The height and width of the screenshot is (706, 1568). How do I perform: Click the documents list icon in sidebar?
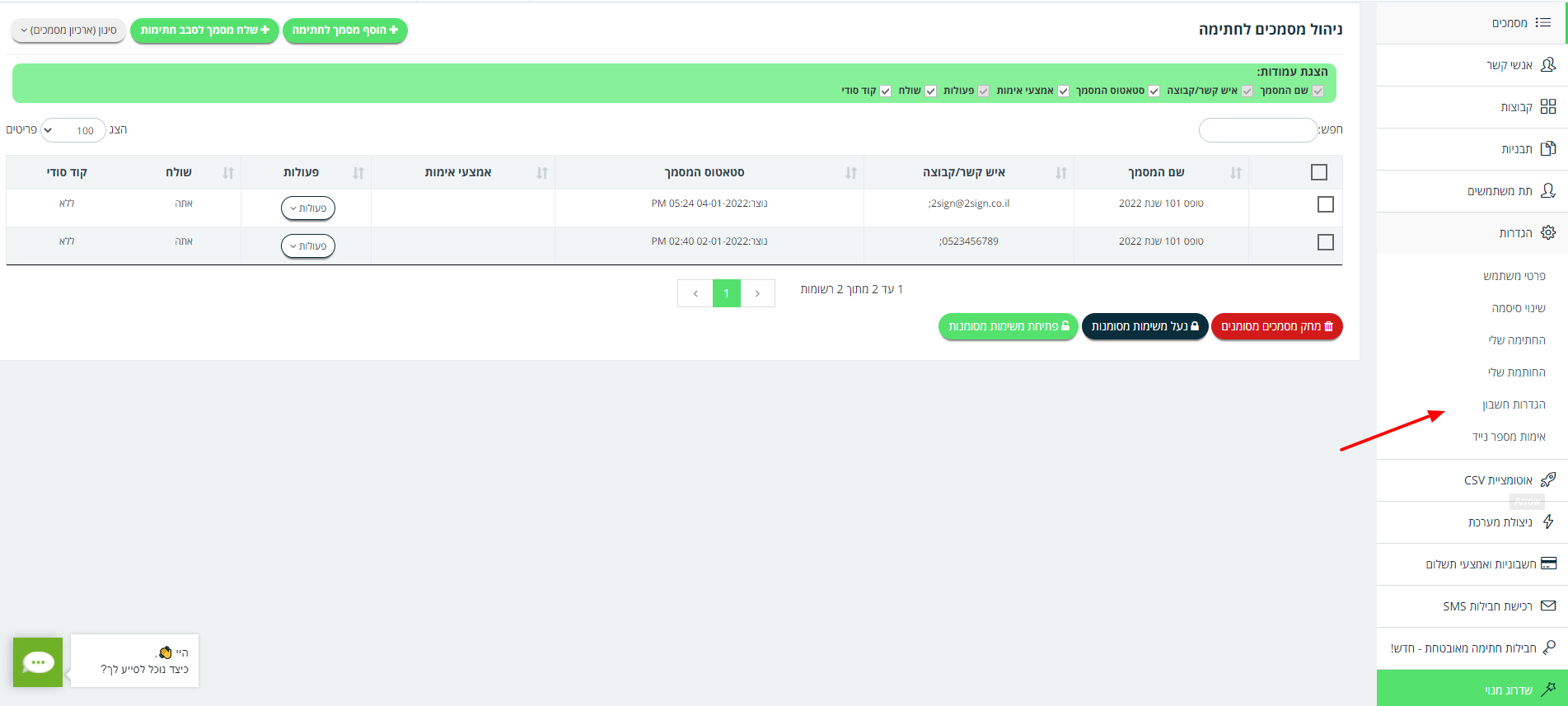click(x=1543, y=23)
